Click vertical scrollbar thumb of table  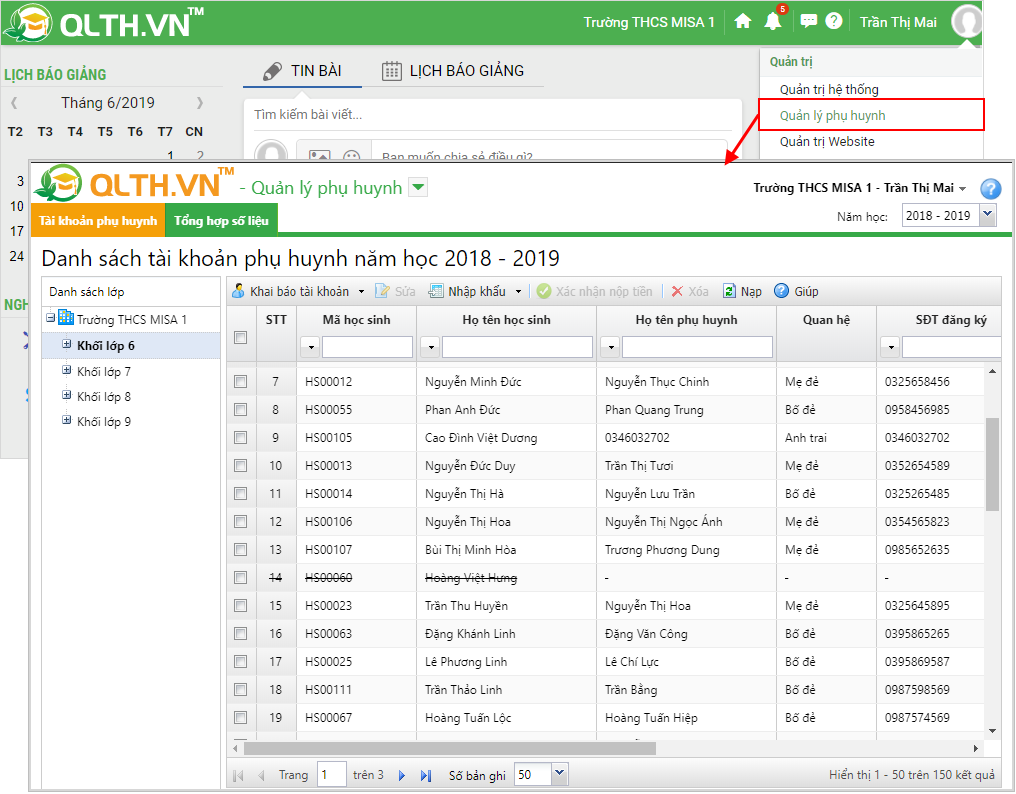click(x=992, y=464)
